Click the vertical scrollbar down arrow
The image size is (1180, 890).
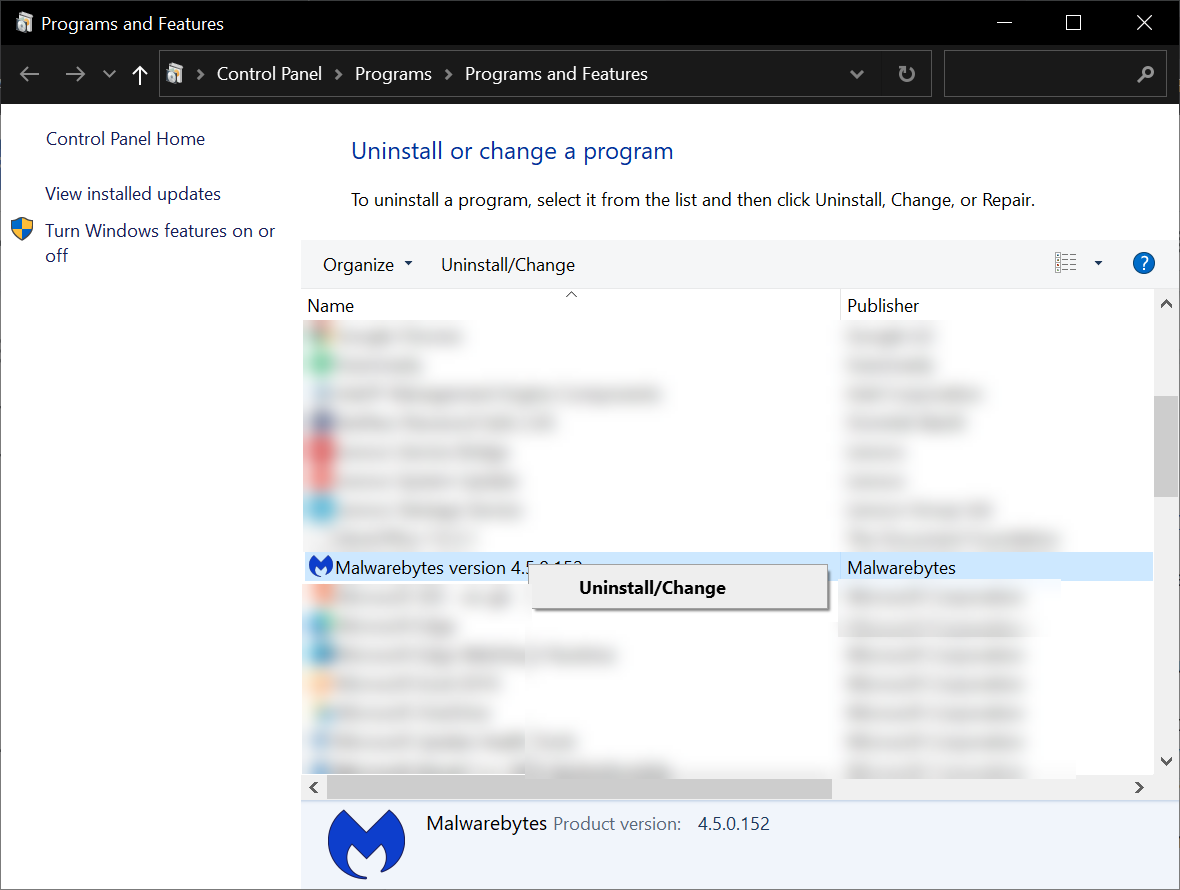tap(1166, 761)
